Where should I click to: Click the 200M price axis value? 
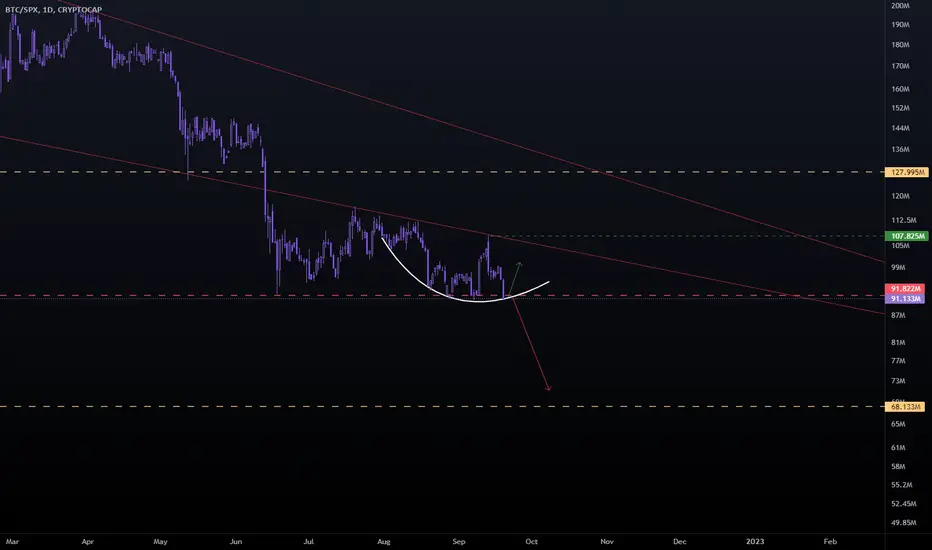pos(900,5)
